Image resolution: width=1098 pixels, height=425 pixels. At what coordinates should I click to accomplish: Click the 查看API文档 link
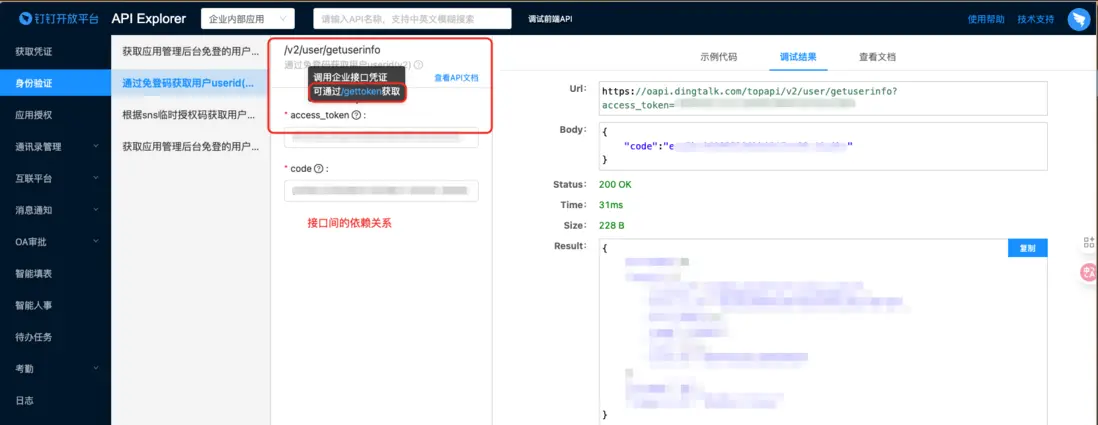pos(456,78)
